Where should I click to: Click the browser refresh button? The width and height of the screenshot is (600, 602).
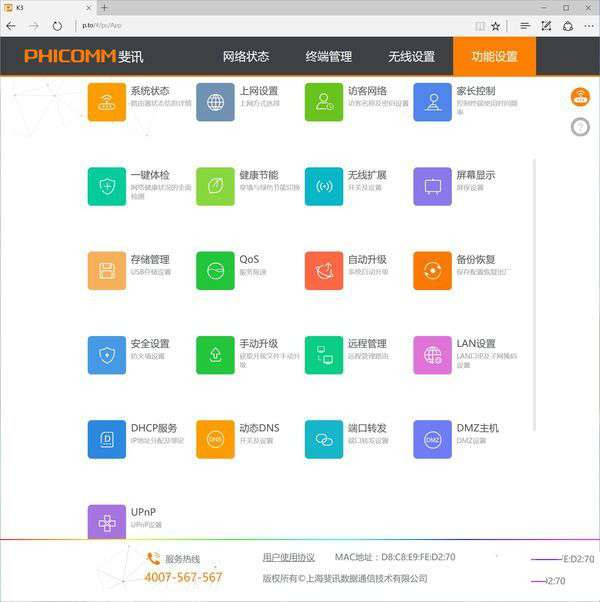(x=56, y=26)
